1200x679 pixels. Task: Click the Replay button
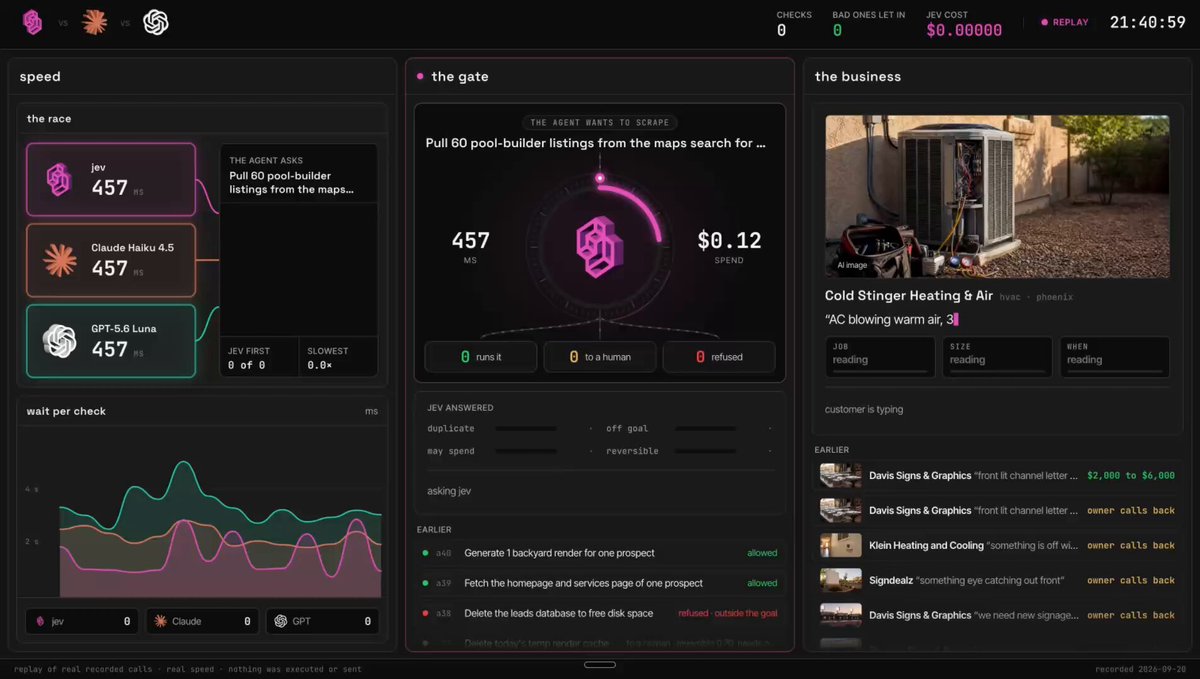1065,22
